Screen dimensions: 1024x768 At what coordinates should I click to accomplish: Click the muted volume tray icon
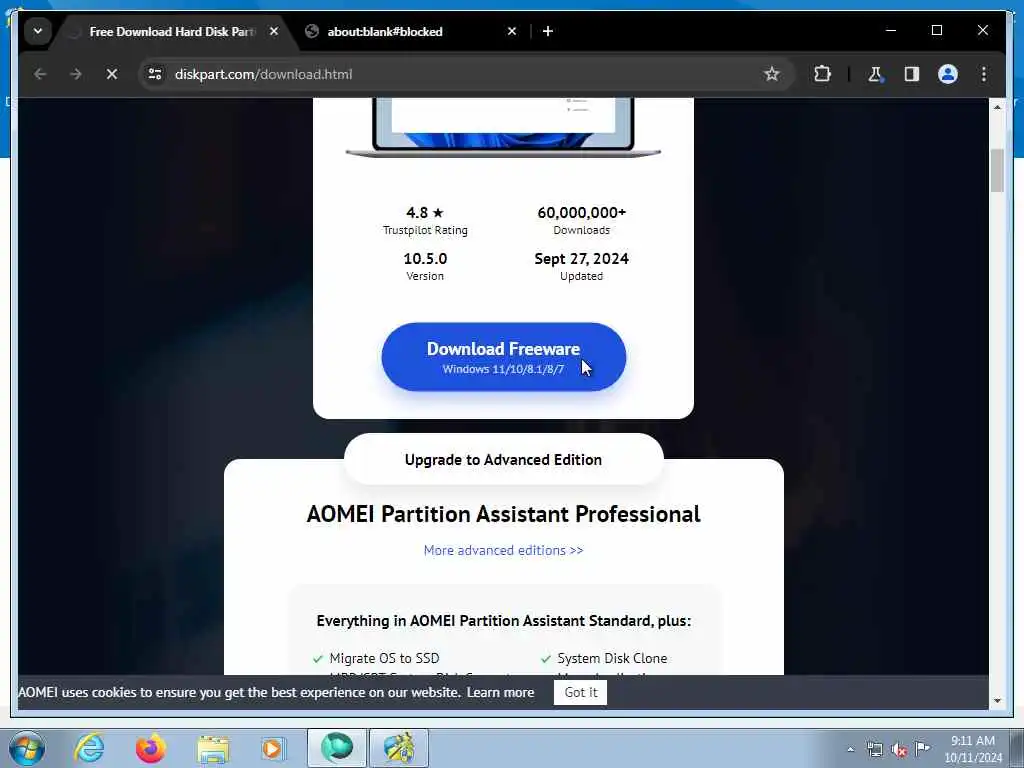coord(899,749)
